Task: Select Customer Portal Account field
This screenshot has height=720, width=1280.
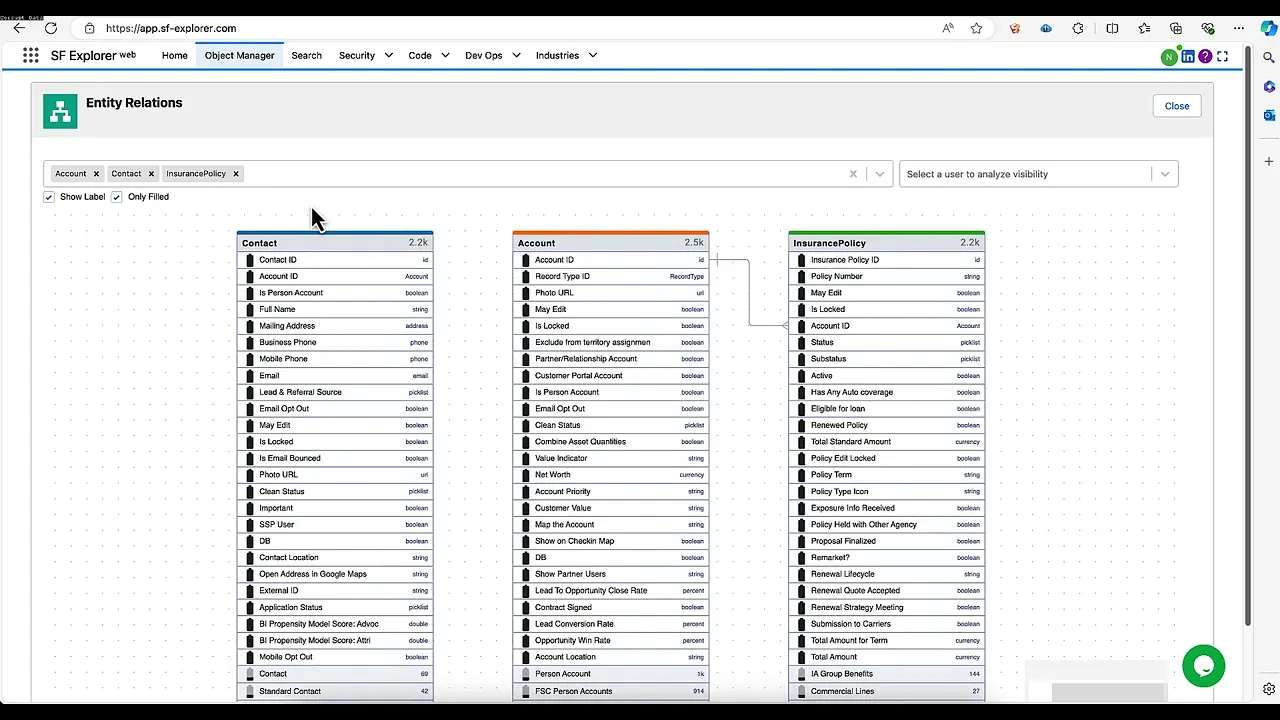Action: [x=611, y=376]
